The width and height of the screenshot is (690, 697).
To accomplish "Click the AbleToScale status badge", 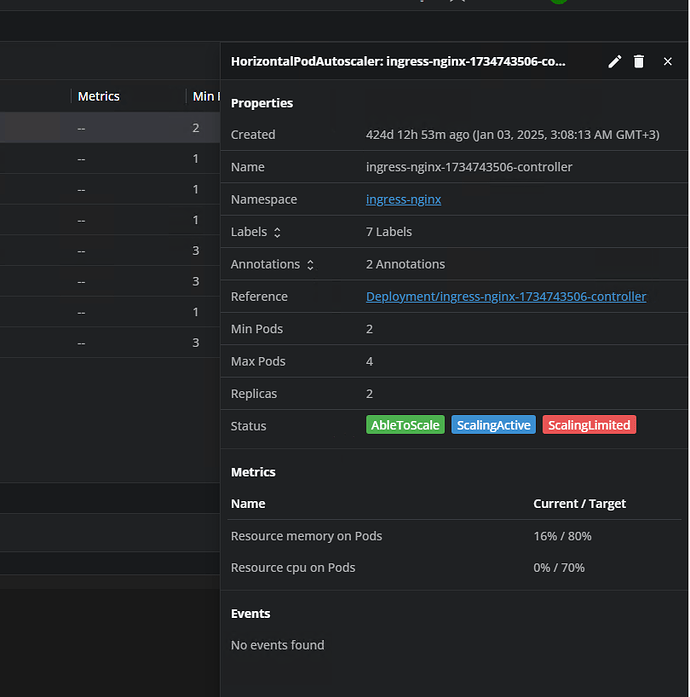I will [405, 425].
